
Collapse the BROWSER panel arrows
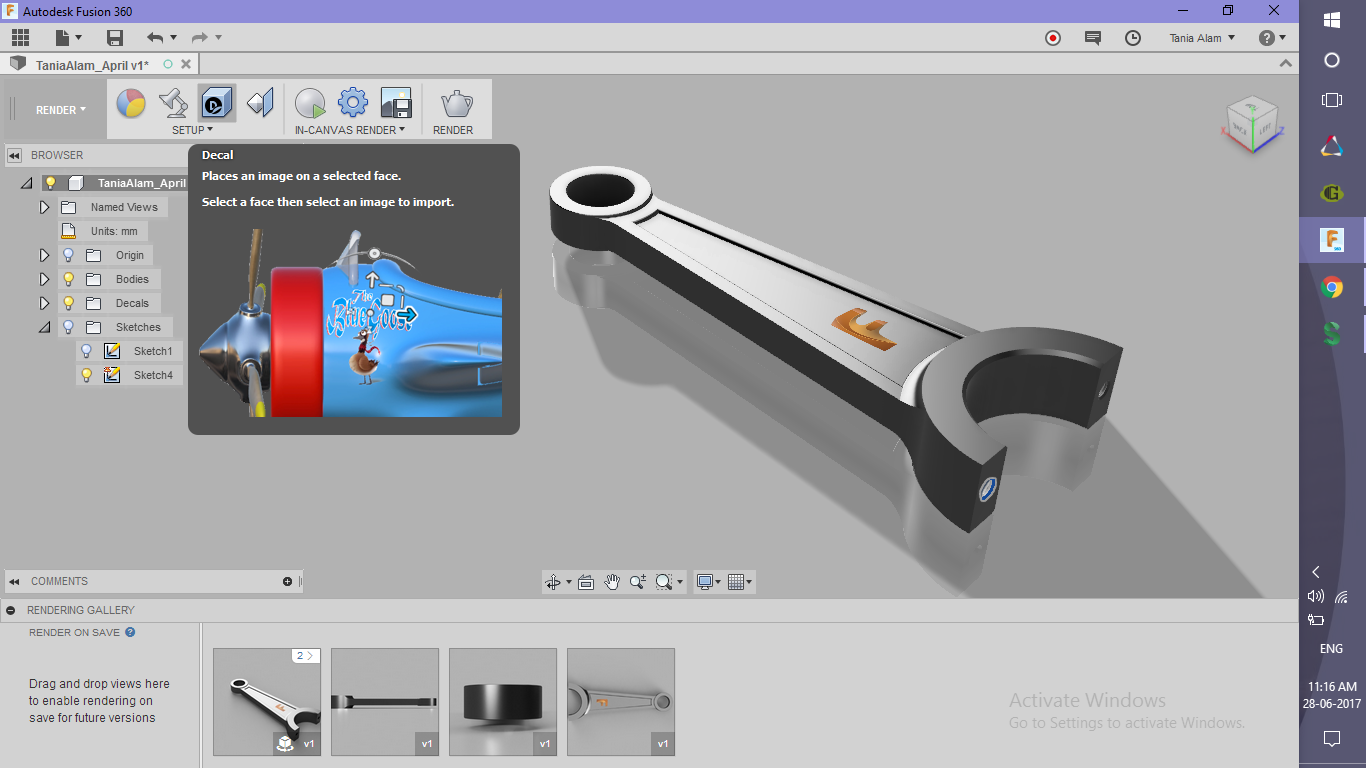tap(15, 155)
